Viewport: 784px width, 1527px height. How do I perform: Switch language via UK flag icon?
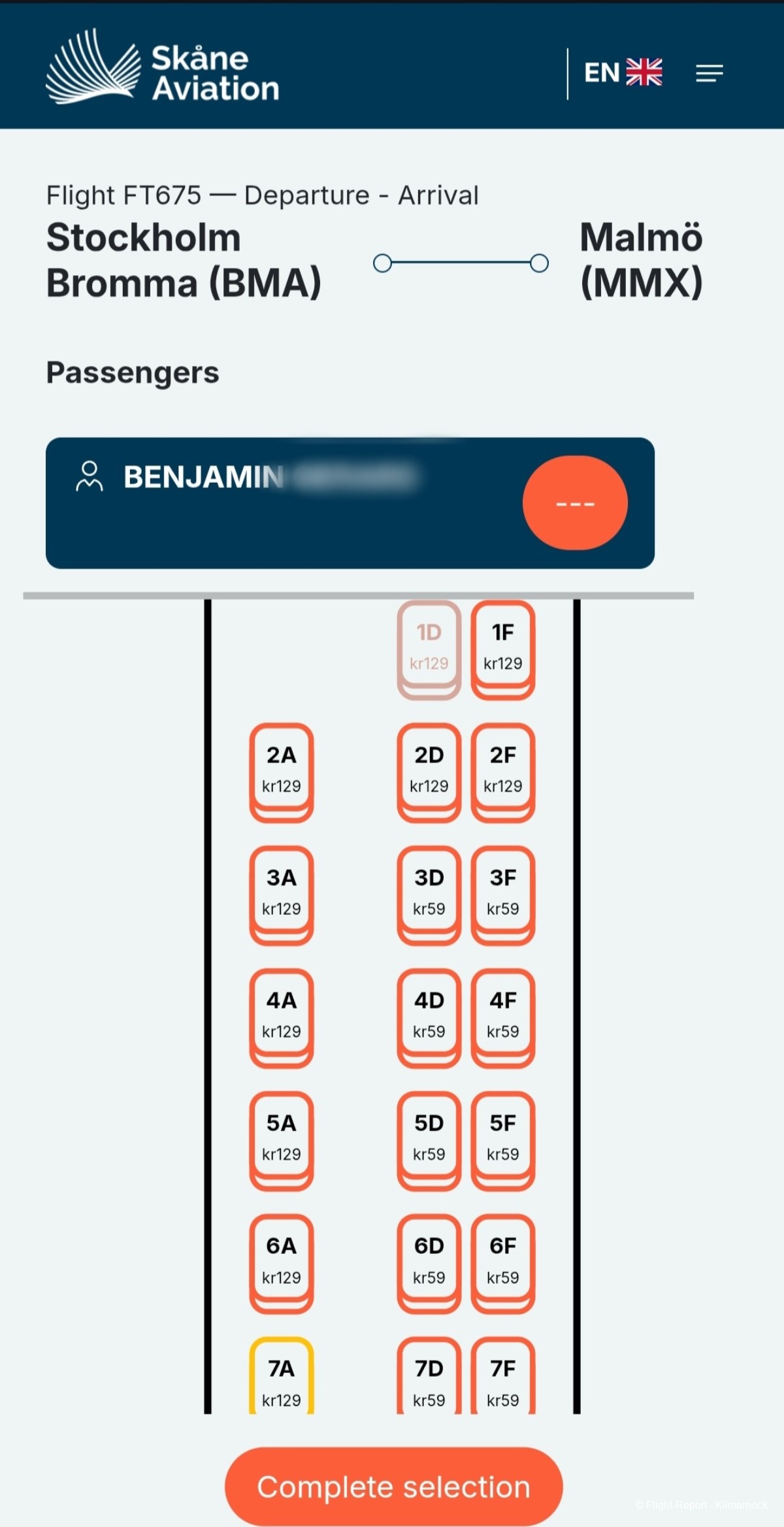click(x=644, y=73)
